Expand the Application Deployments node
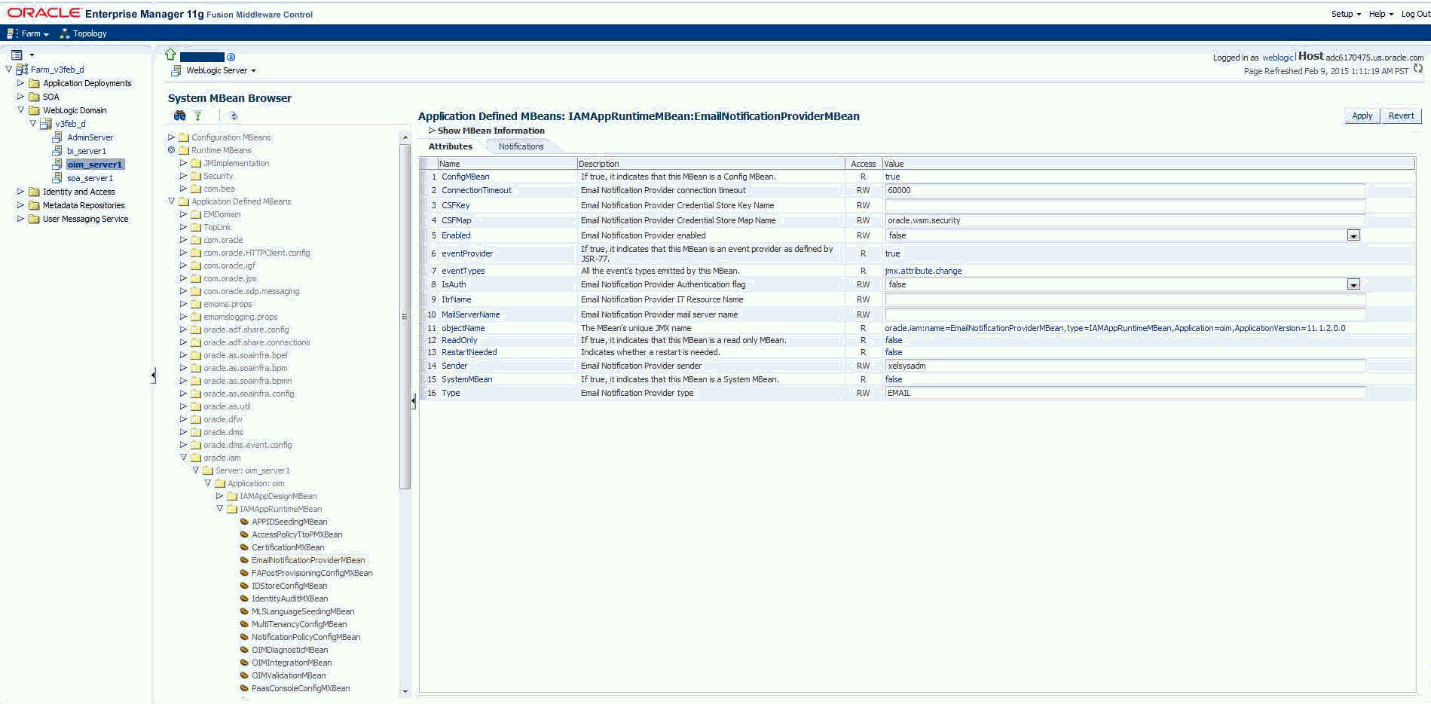1431x704 pixels. pos(20,84)
